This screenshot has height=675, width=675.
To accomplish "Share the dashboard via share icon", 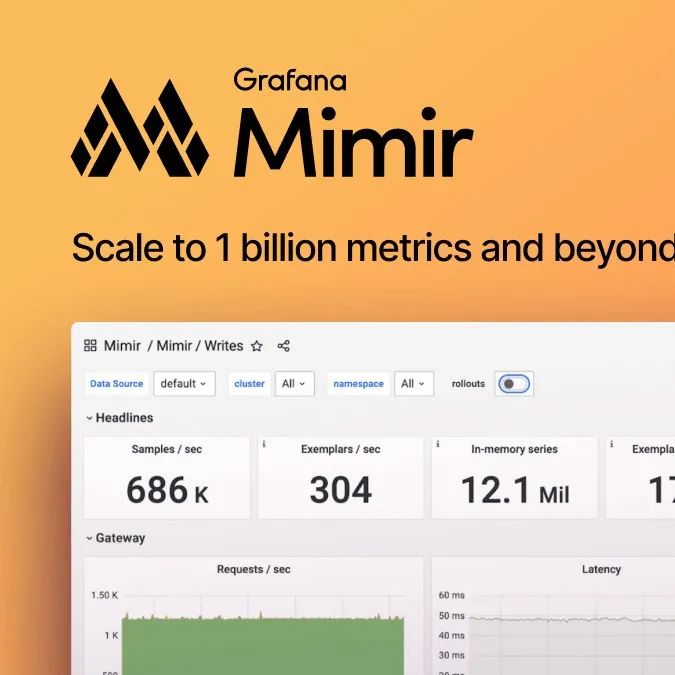I will 284,346.
